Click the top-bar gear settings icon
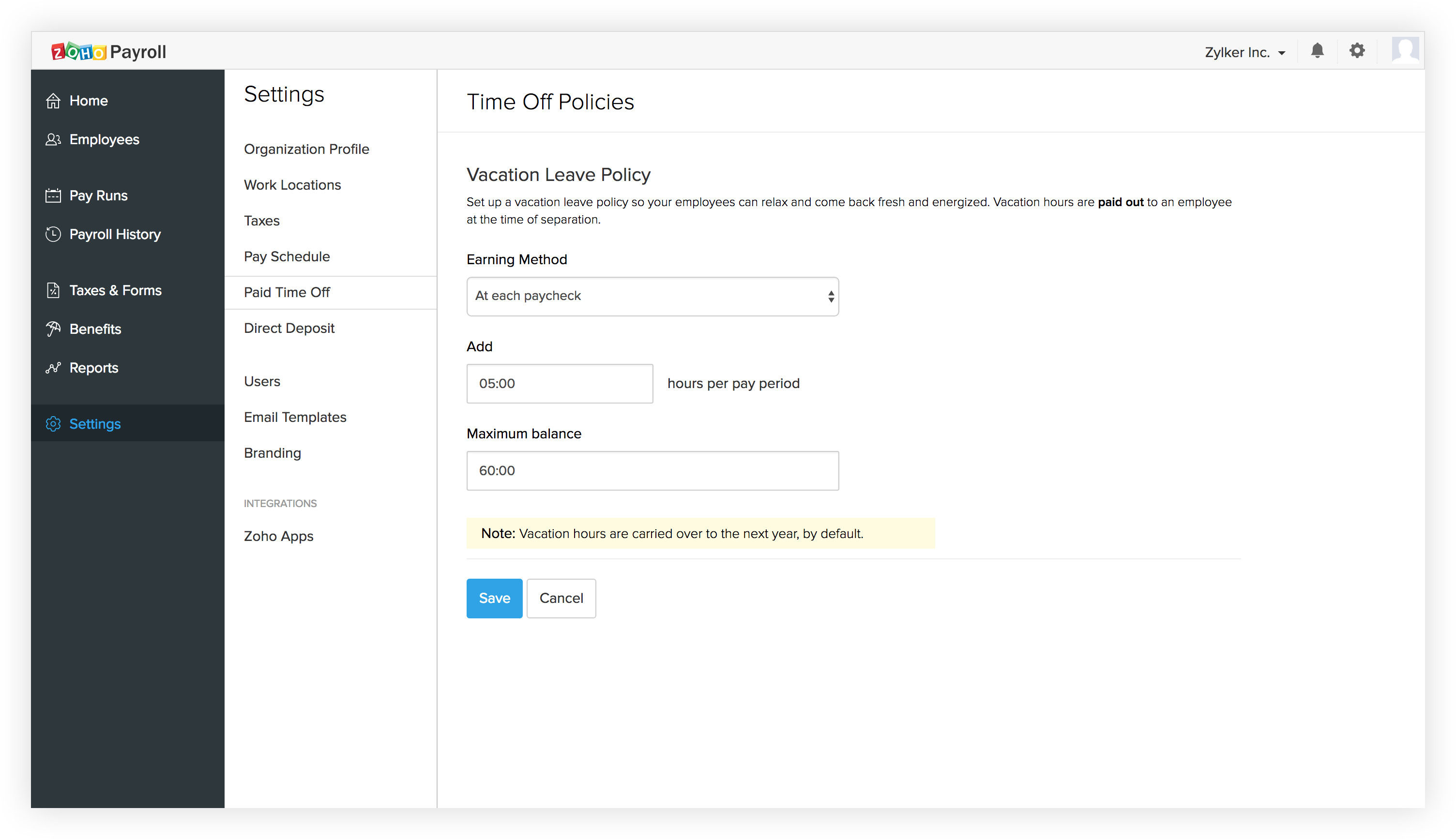 point(1357,51)
